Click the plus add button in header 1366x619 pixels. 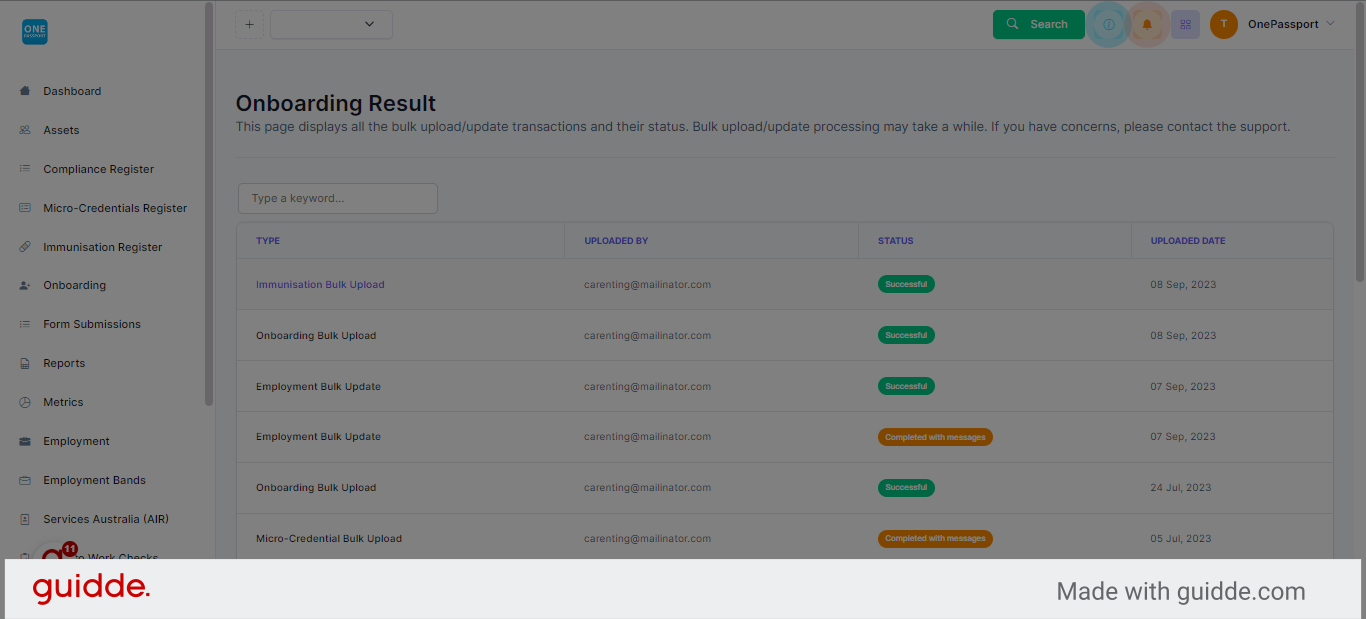coord(249,24)
